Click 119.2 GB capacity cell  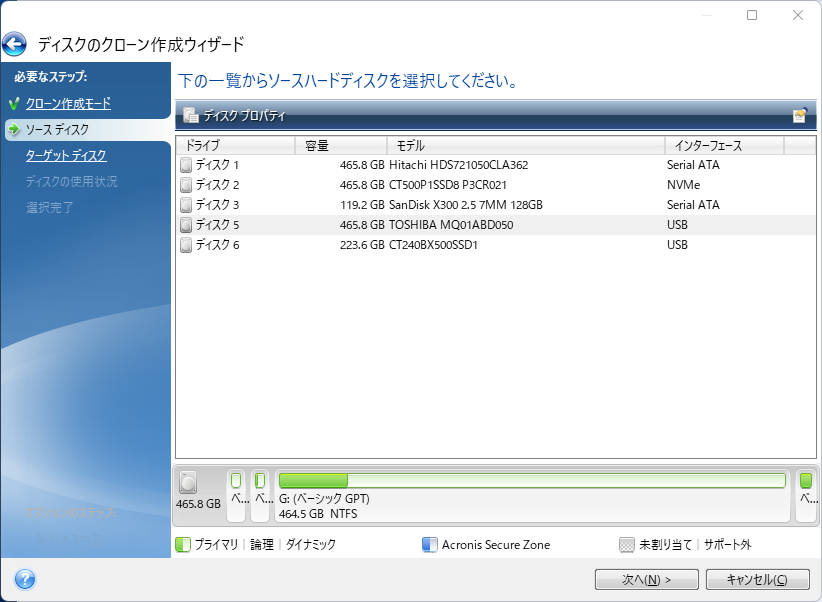click(362, 205)
